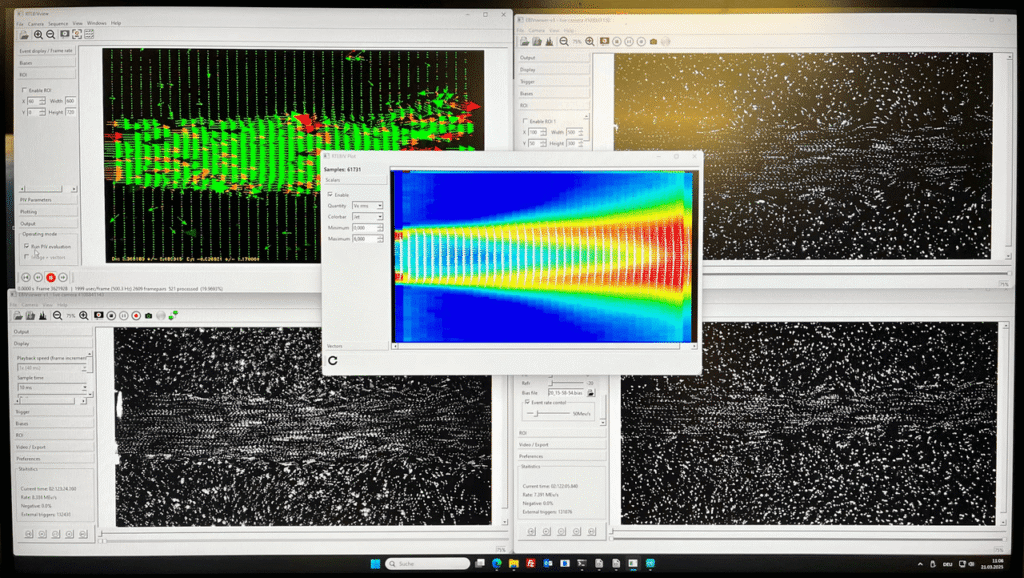Screen dimensions: 1024x578
Task: Toggle the Enable checkbox in Scalars panel
Action: [x=331, y=195]
